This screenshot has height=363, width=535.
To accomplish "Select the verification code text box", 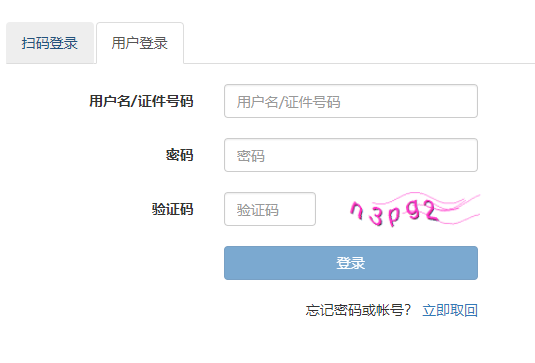I will tap(270, 209).
